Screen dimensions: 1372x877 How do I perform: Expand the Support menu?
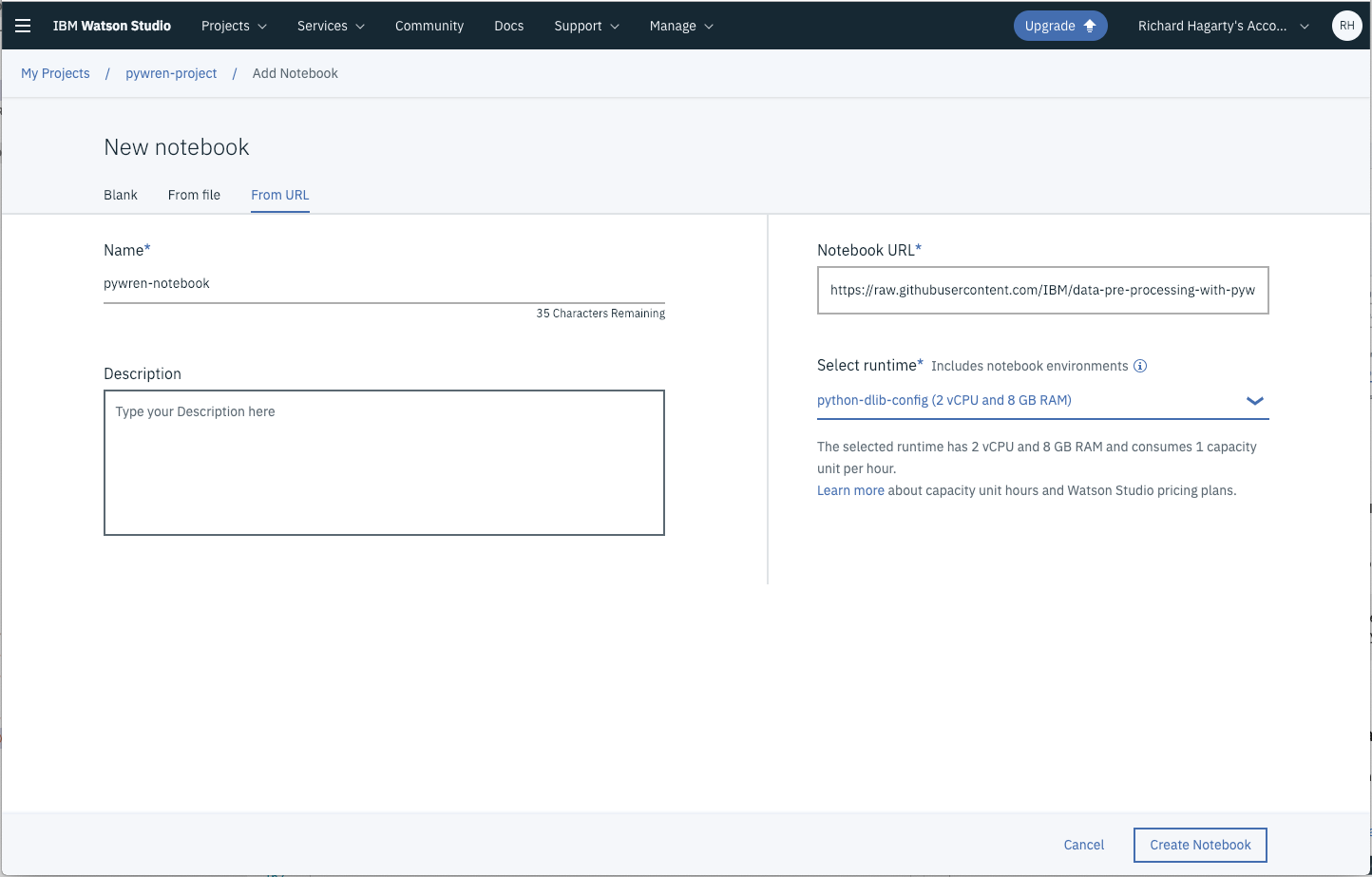586,26
